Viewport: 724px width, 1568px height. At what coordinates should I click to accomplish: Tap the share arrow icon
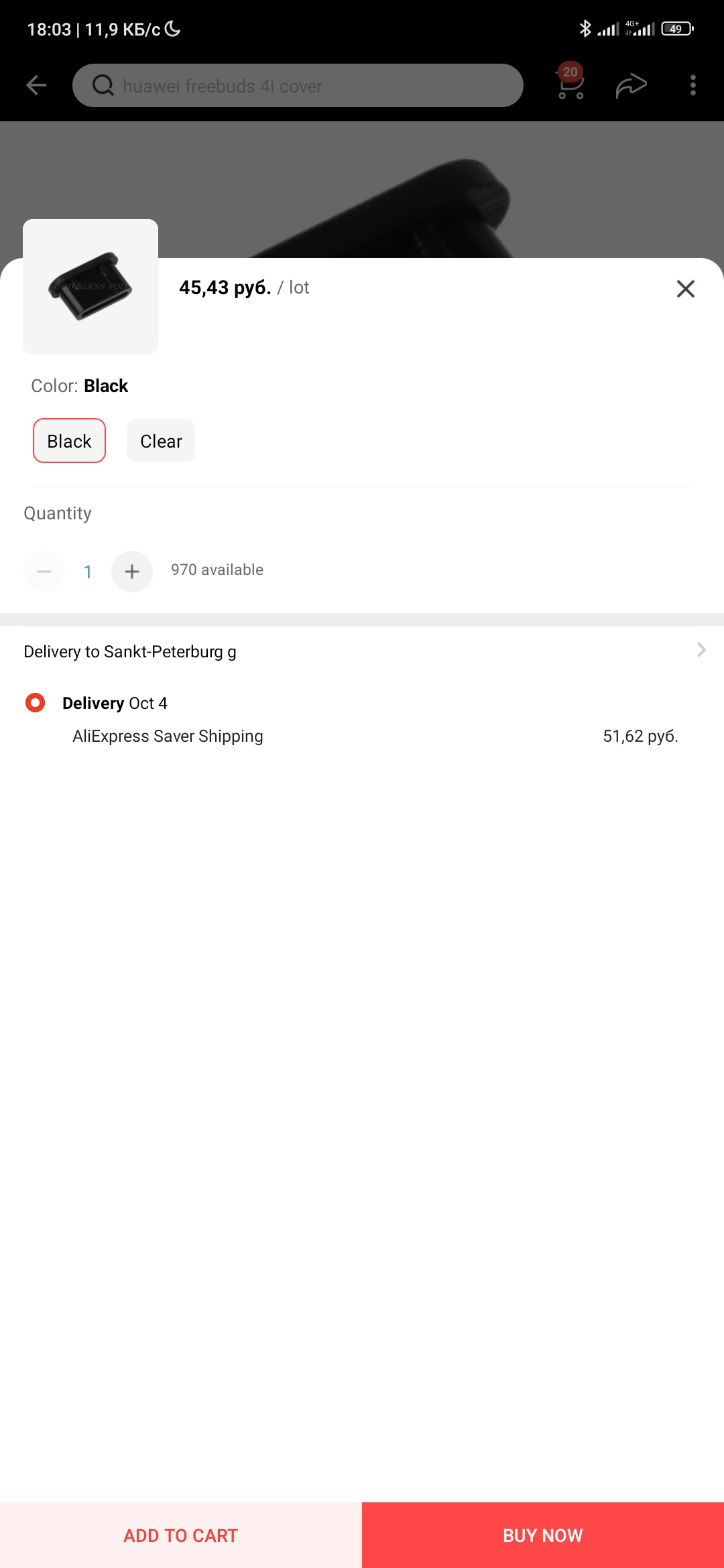coord(631,86)
